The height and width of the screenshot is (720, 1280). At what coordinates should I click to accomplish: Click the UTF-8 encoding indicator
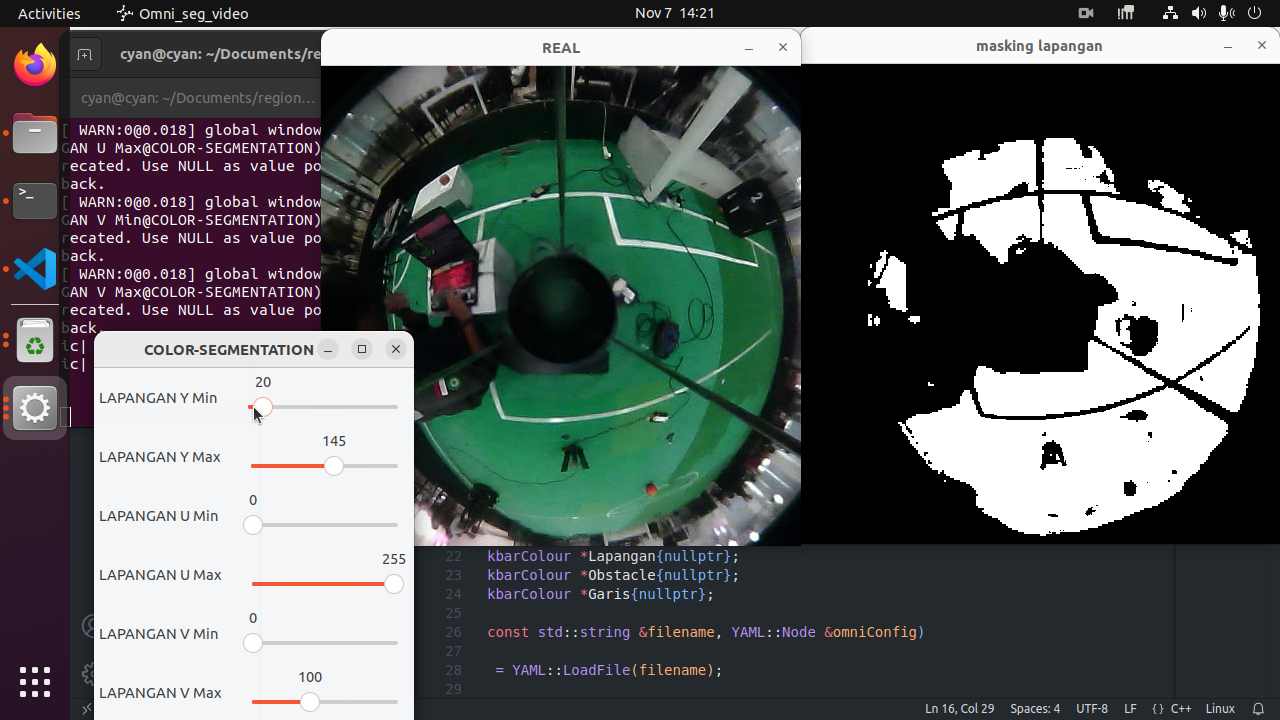[x=1092, y=708]
